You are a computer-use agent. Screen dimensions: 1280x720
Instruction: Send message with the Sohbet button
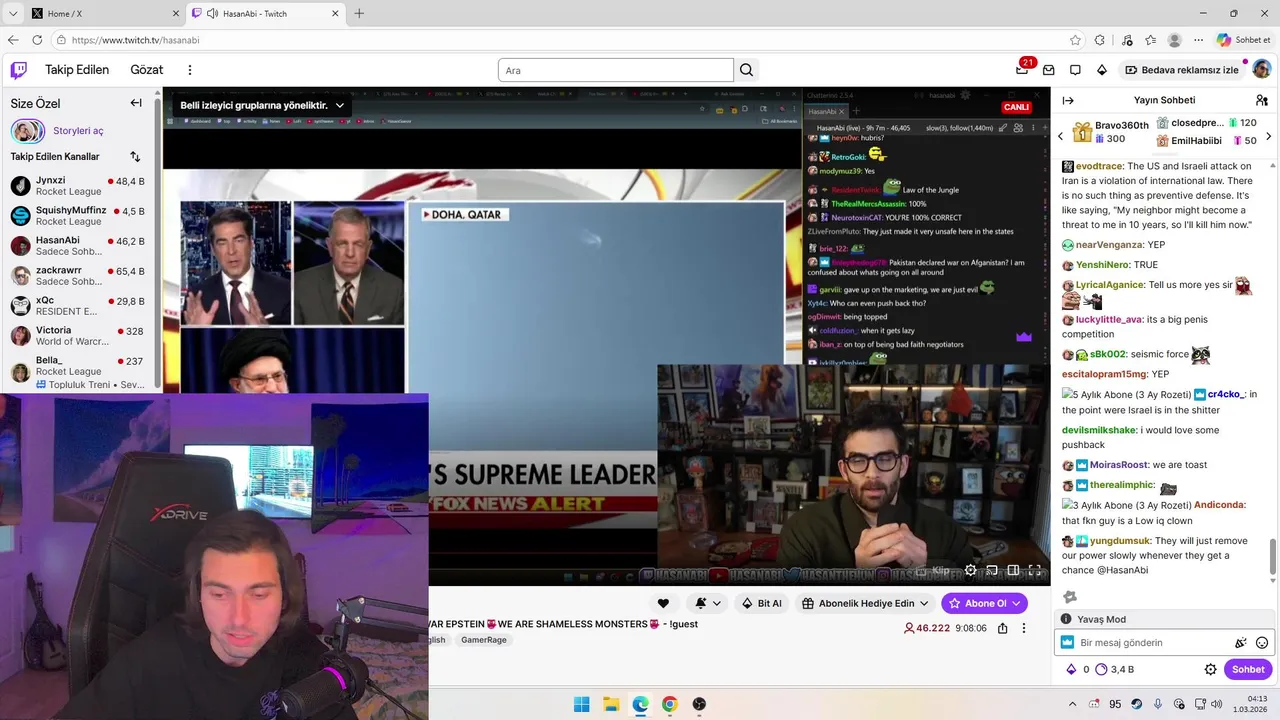[1248, 669]
